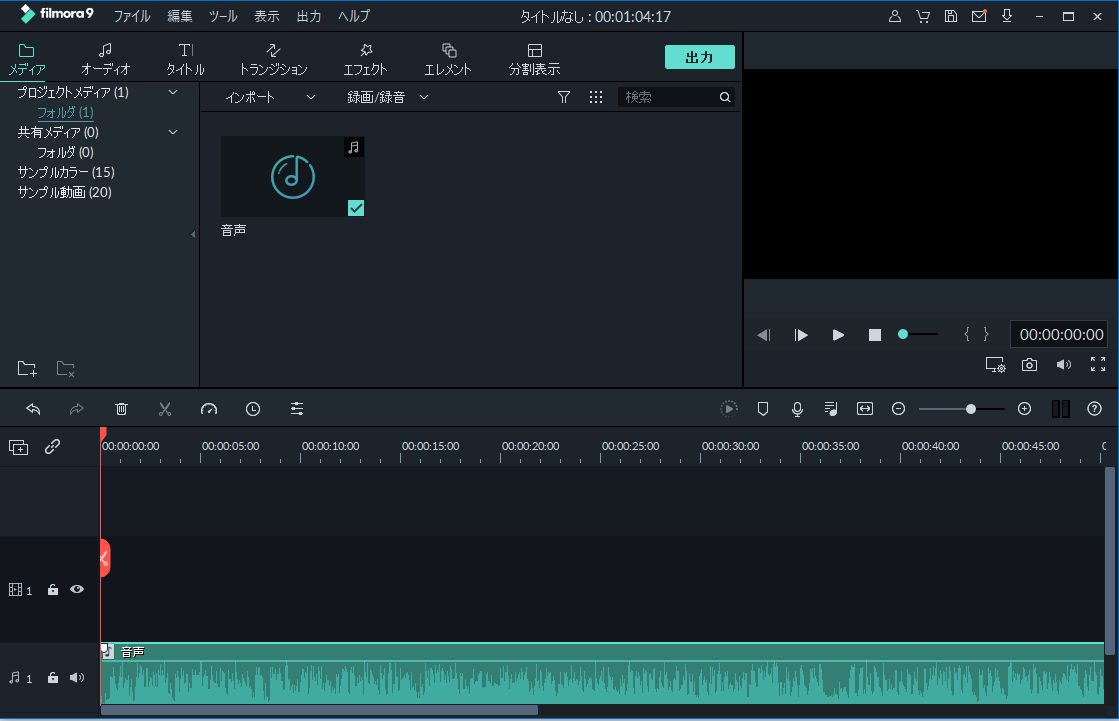Image resolution: width=1119 pixels, height=721 pixels.
Task: Click the scissors split icon
Action: [165, 409]
